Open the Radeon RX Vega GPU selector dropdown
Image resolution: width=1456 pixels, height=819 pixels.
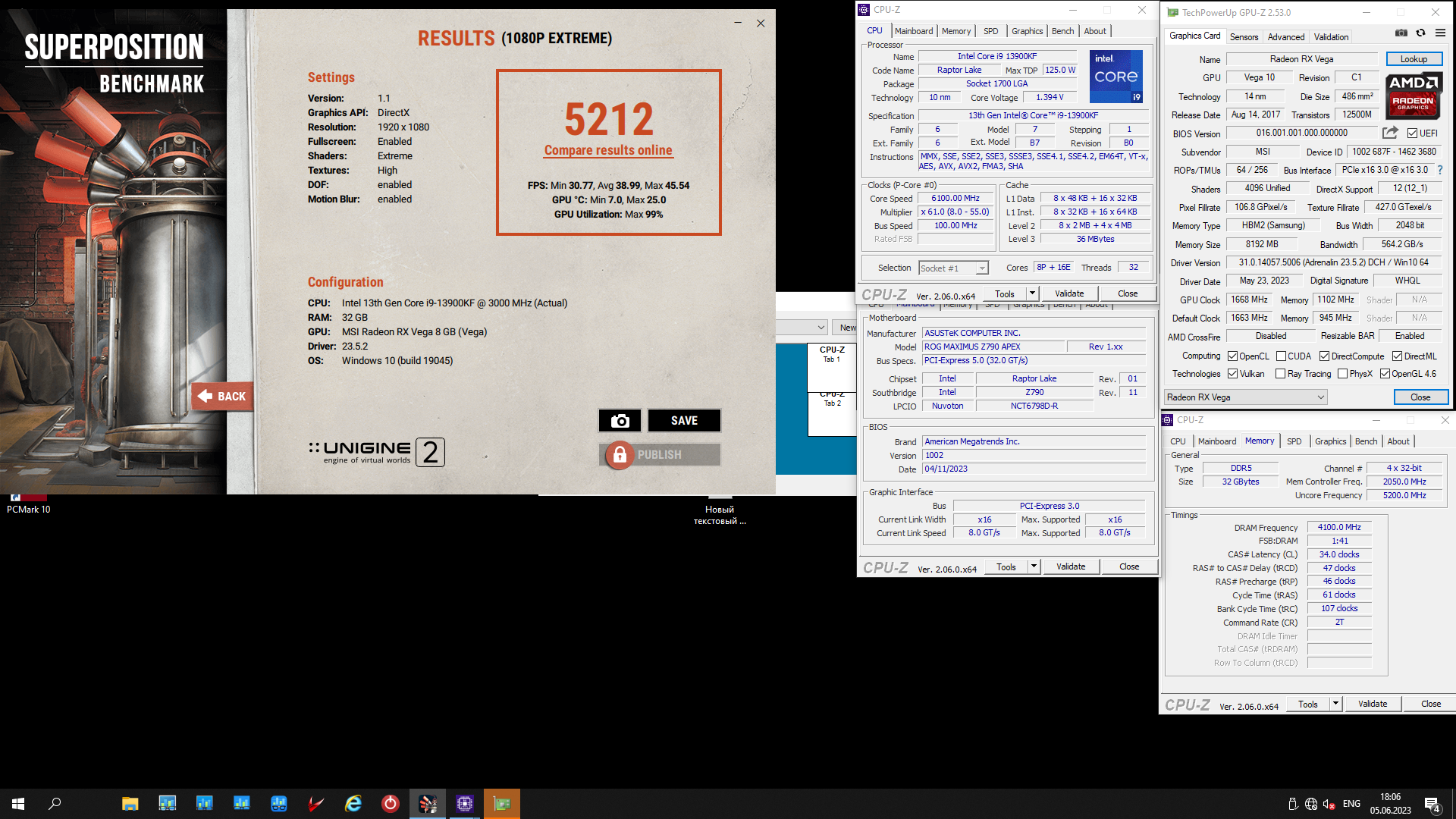tap(1245, 397)
